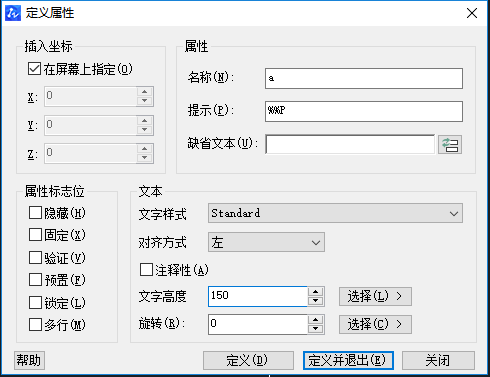
Task: Open 帮助 help button
Action: pyautogui.click(x=29, y=360)
